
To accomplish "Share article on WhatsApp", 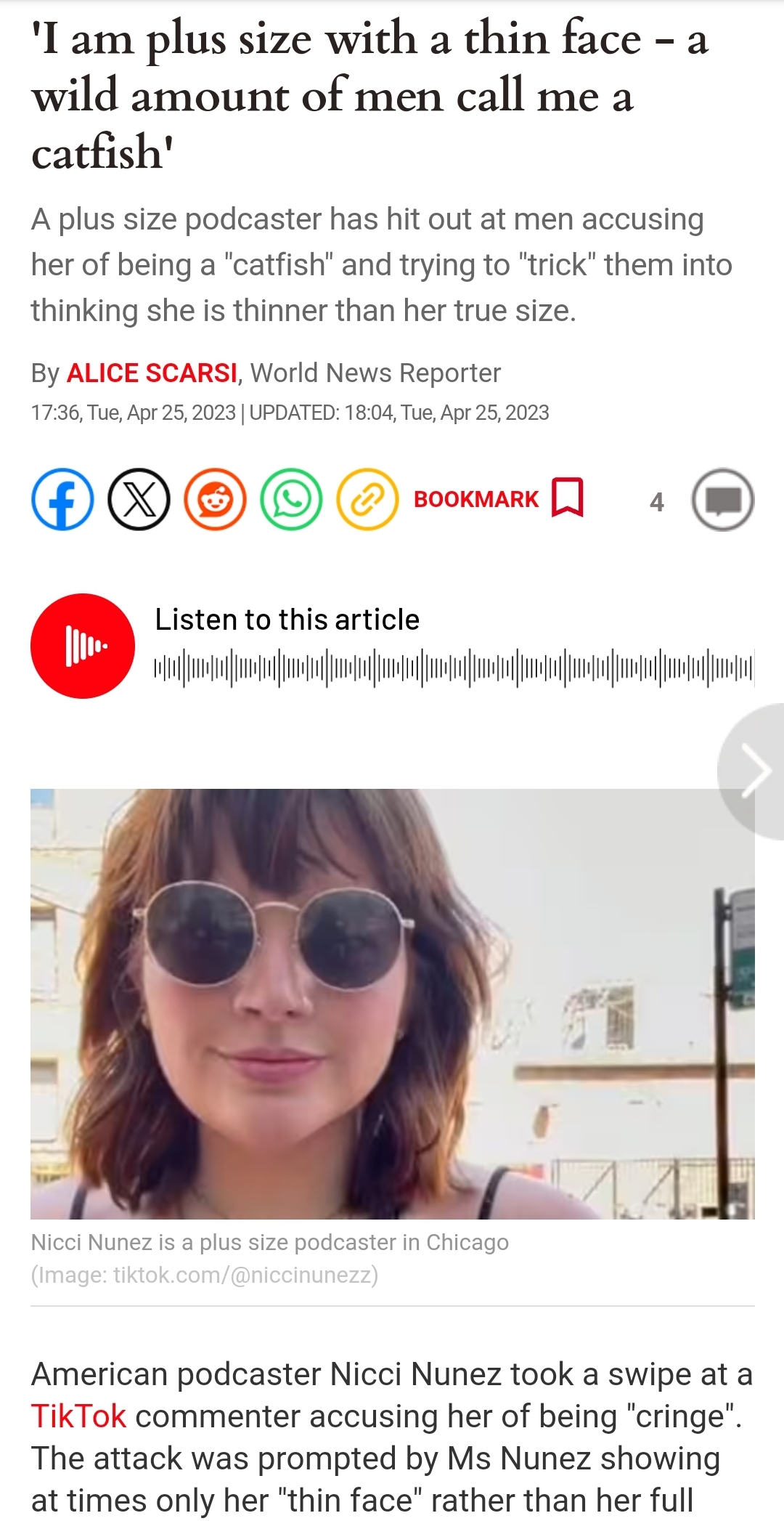I will 291,500.
